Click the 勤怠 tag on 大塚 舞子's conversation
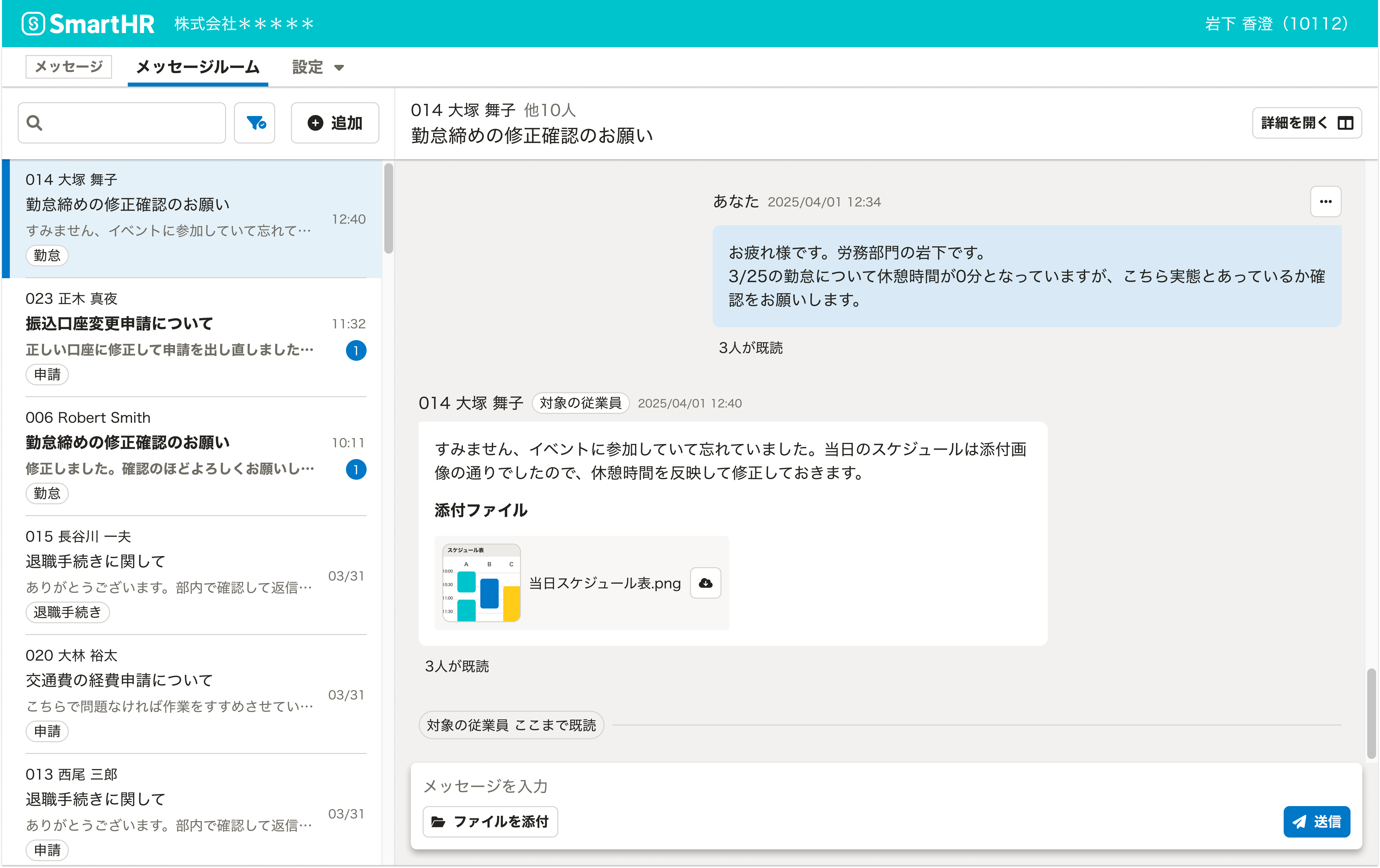Screen dimensions: 1380x868 click(x=47, y=256)
